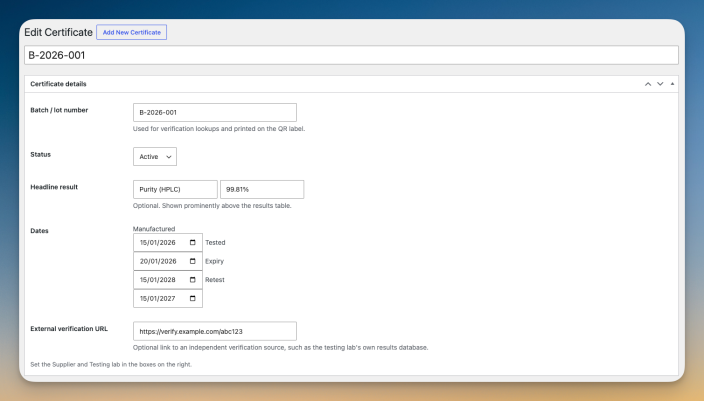The width and height of the screenshot is (704, 401).
Task: Click the hint 'Optional. Shown prominently above the results table.'
Action: click(x=212, y=206)
